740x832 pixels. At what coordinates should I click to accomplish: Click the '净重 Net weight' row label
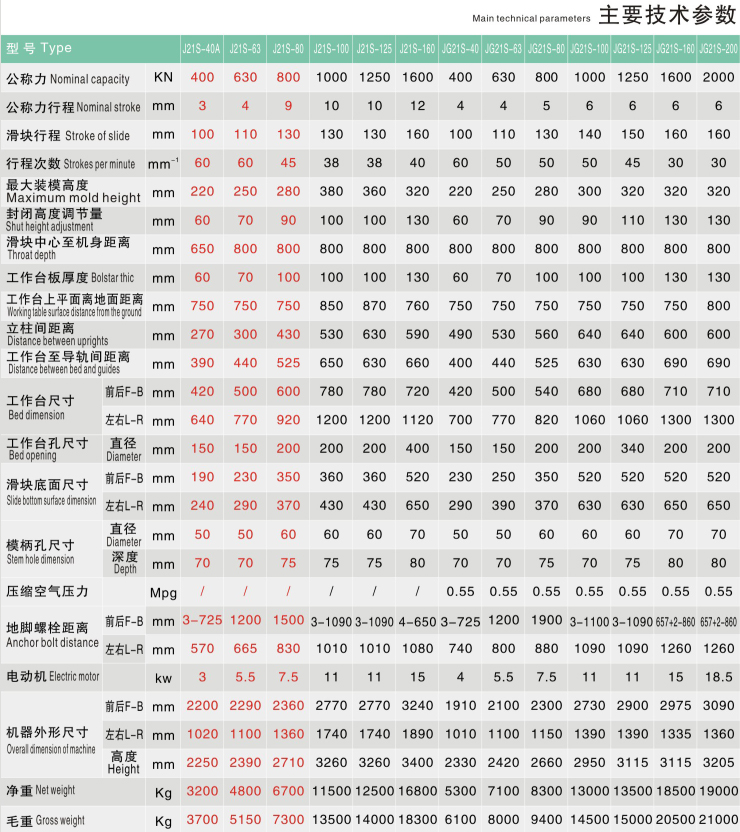40,791
